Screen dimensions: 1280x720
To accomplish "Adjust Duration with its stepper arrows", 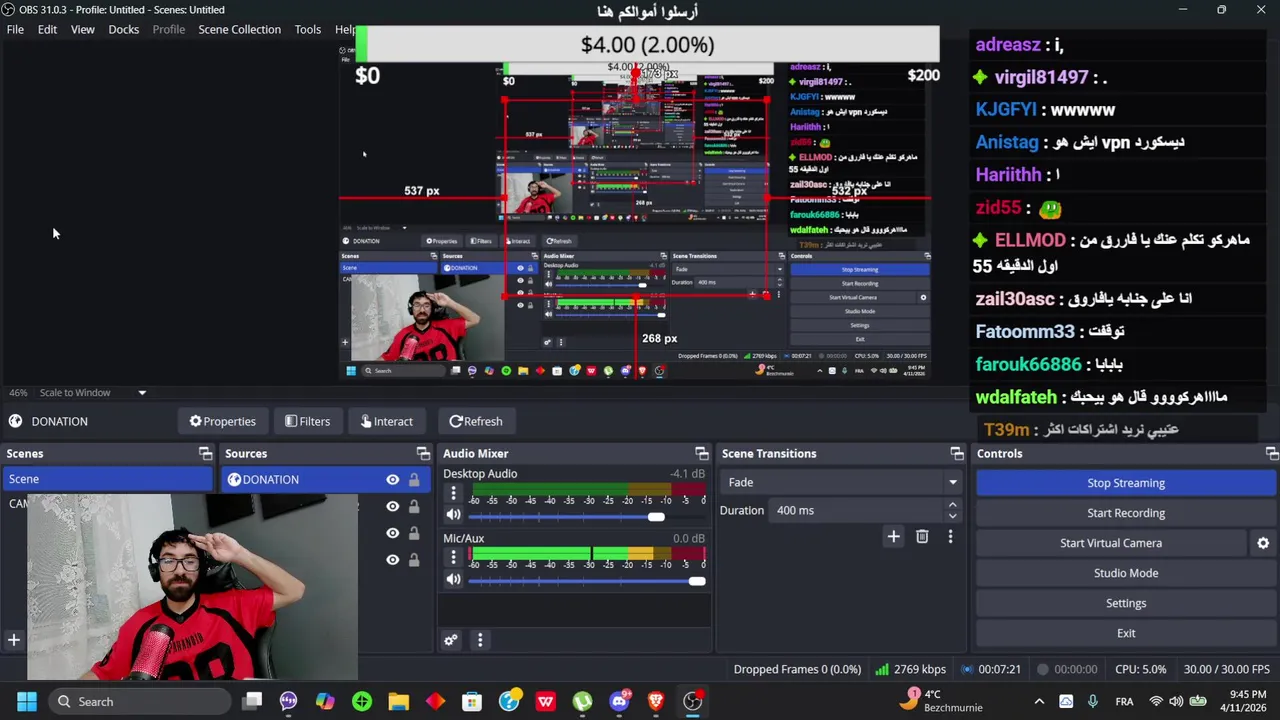I will pos(952,510).
